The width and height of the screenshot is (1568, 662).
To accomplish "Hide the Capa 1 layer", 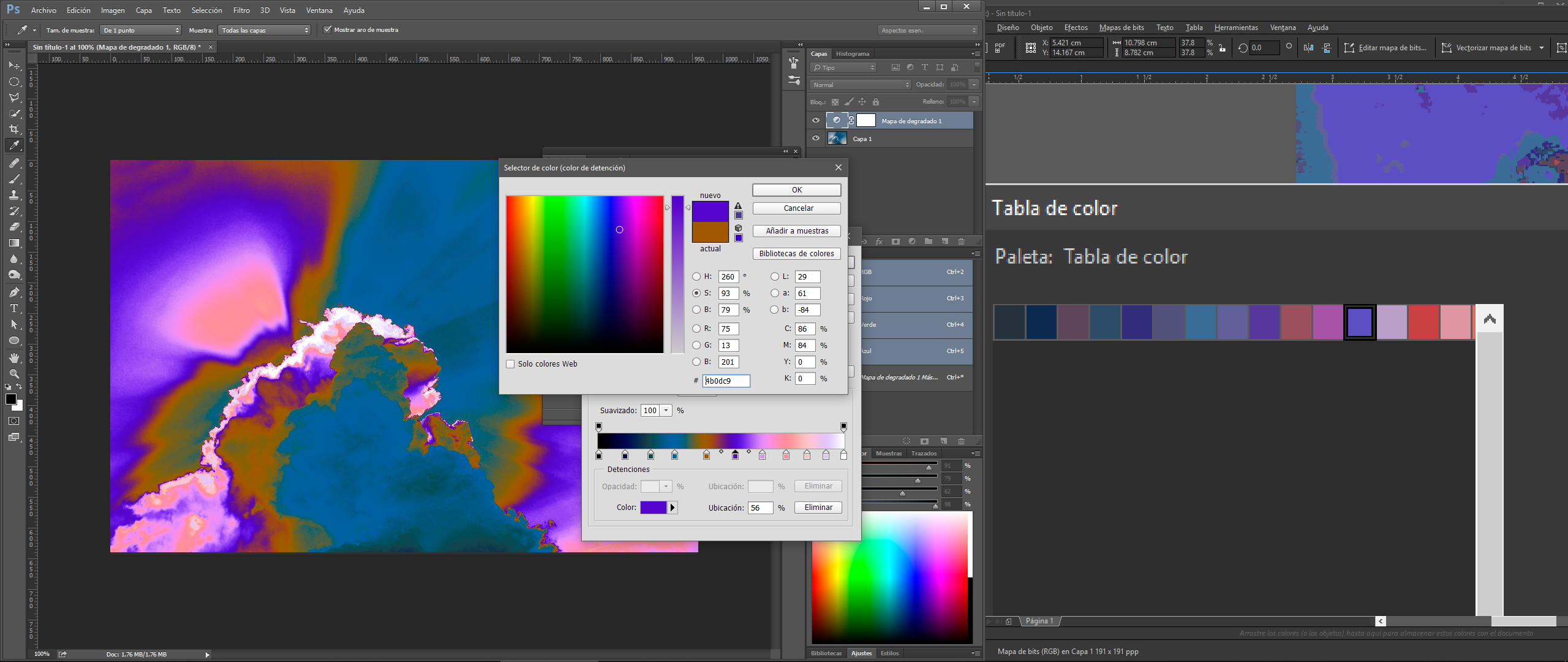I will click(x=816, y=139).
